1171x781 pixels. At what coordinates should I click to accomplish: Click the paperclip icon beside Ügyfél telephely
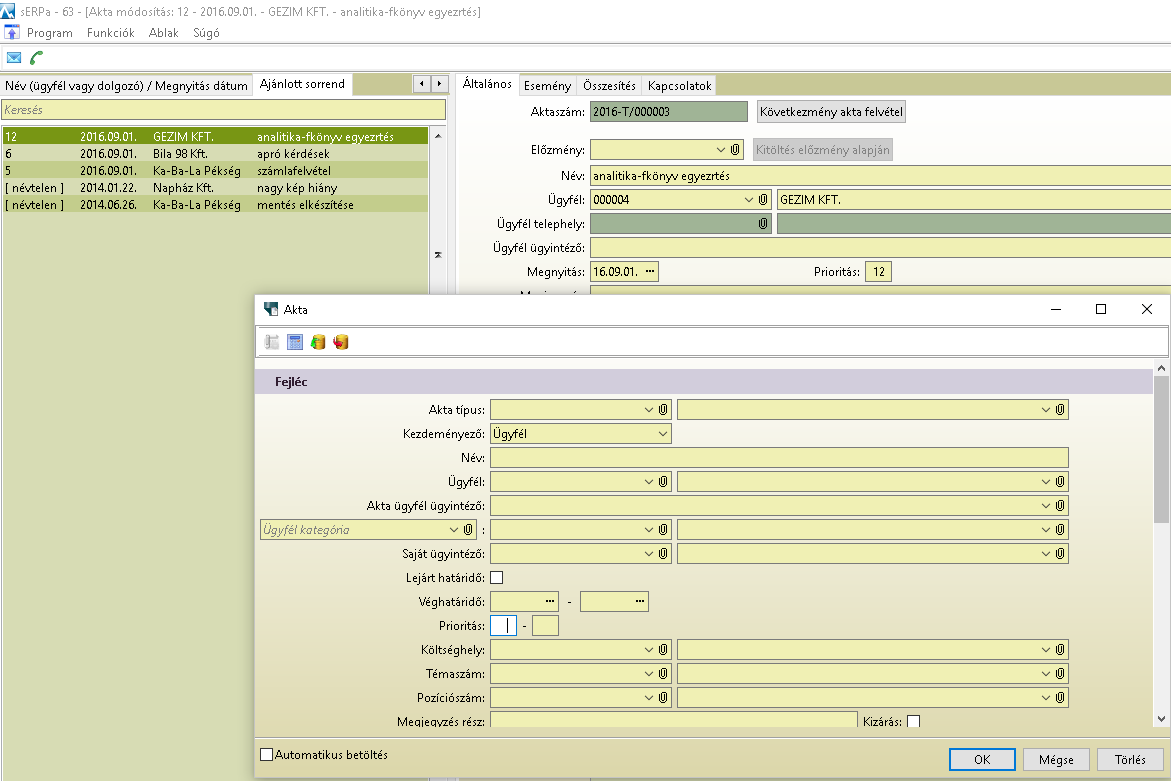pos(762,224)
